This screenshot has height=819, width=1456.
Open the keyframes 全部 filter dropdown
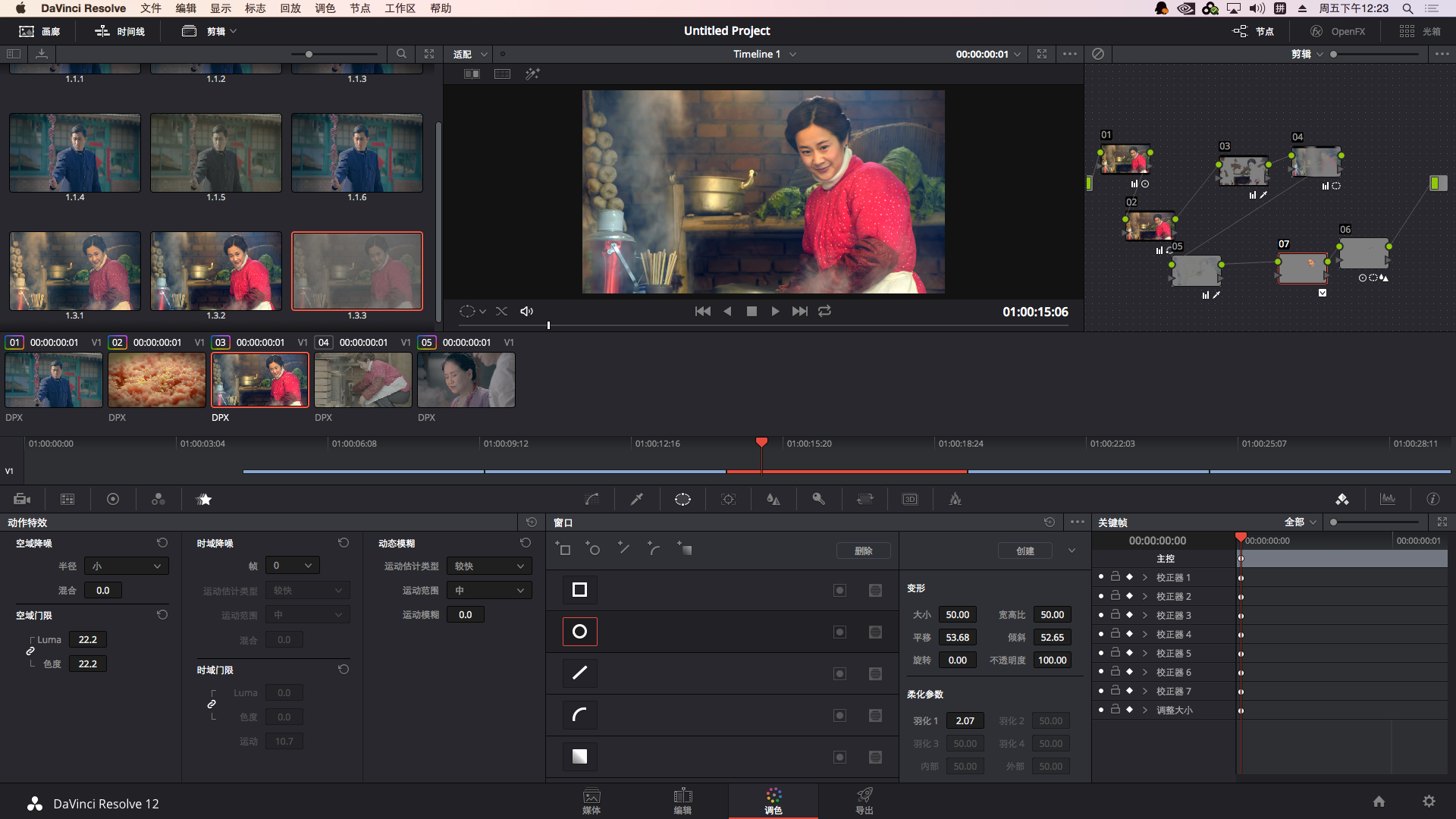1300,522
